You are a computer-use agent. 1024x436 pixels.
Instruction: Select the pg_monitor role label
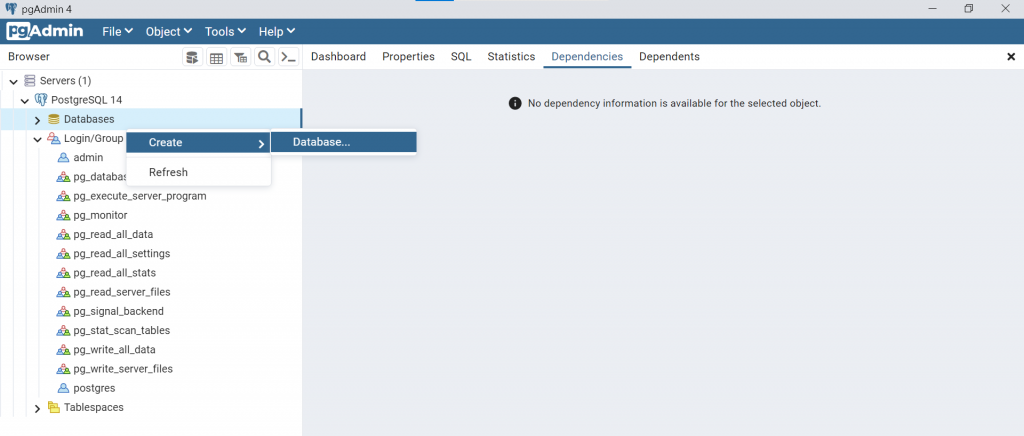tap(101, 215)
